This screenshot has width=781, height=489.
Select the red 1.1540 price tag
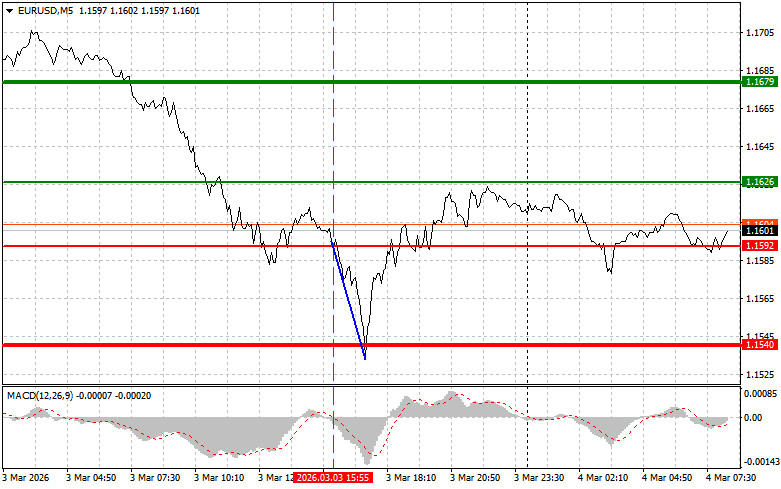coord(756,345)
